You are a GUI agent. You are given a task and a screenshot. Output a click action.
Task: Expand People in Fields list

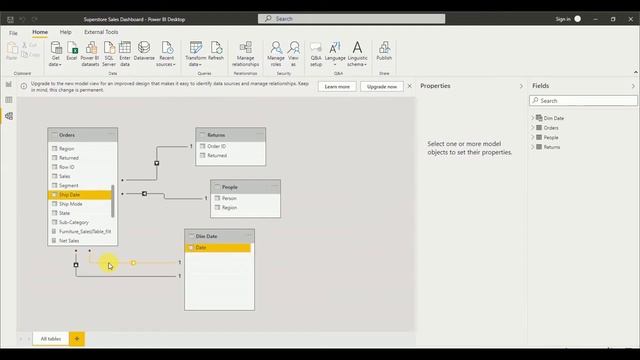[x=533, y=138]
